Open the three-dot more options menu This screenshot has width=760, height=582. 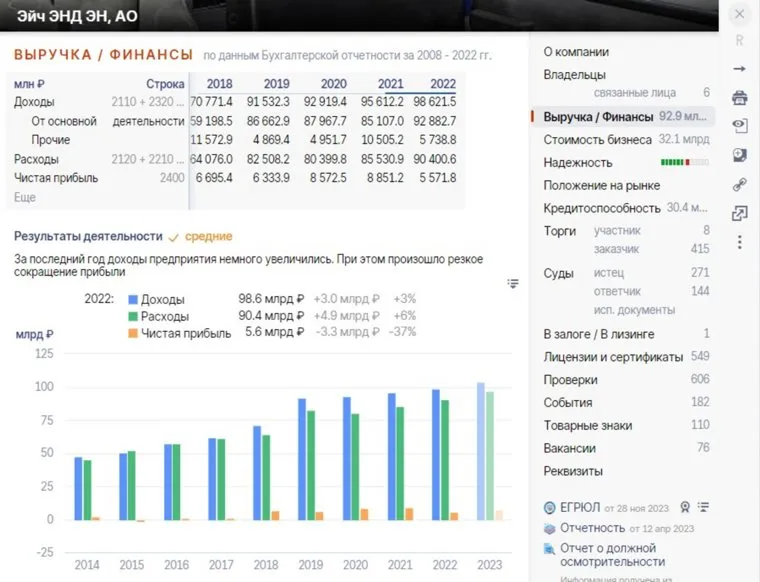click(739, 242)
